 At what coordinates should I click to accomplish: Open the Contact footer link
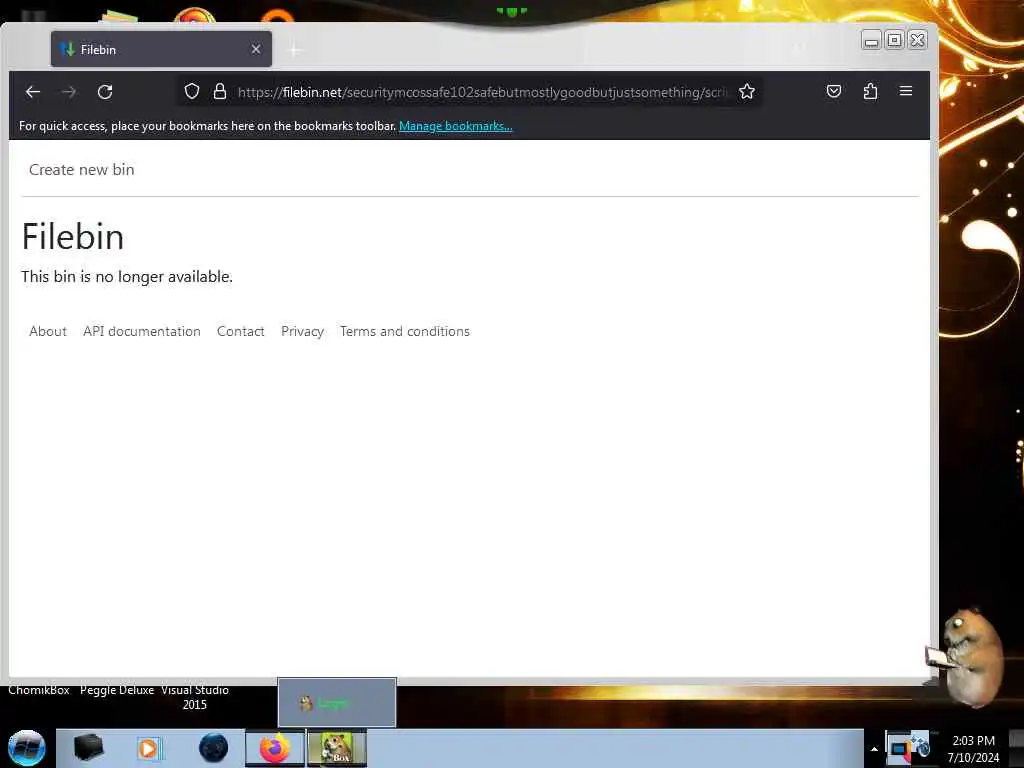(x=240, y=331)
